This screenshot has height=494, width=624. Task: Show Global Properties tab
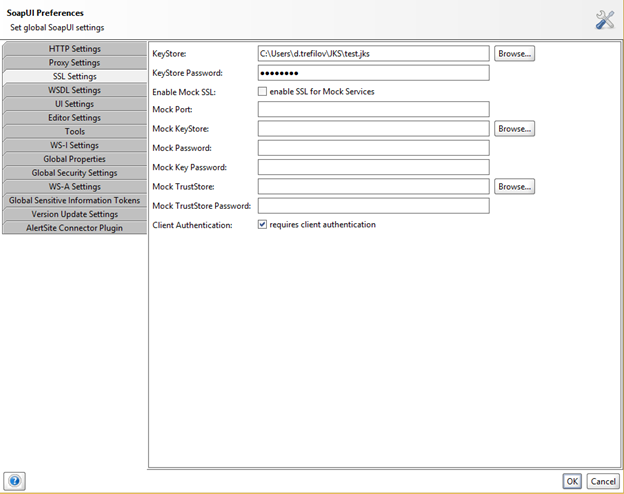74,159
